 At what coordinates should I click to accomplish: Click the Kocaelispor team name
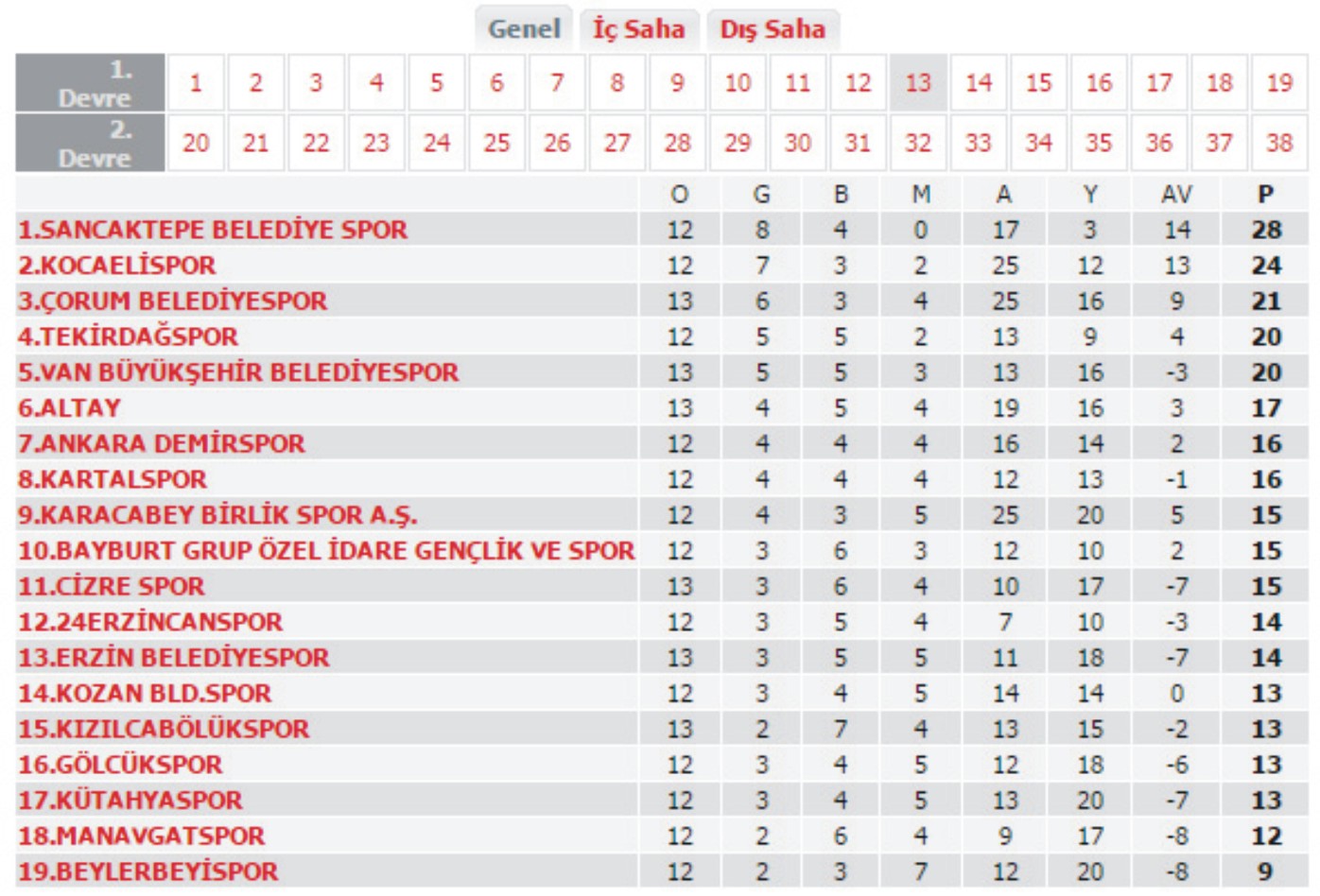(117, 266)
